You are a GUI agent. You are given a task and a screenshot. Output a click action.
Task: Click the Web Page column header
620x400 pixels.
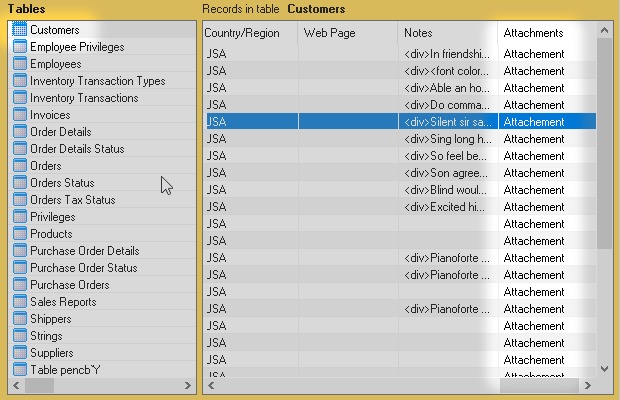coord(329,33)
